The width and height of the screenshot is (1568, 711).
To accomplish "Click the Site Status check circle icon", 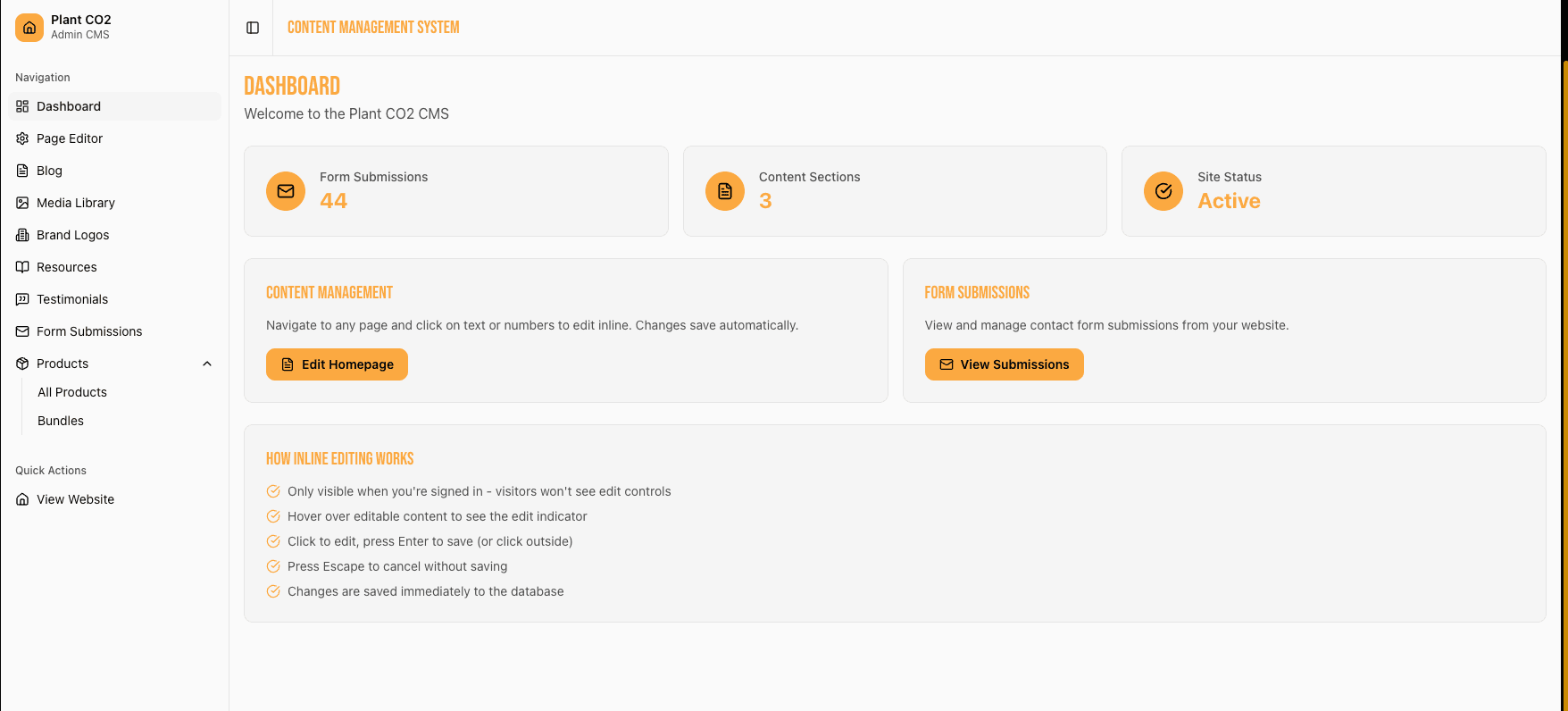I will tap(1163, 191).
